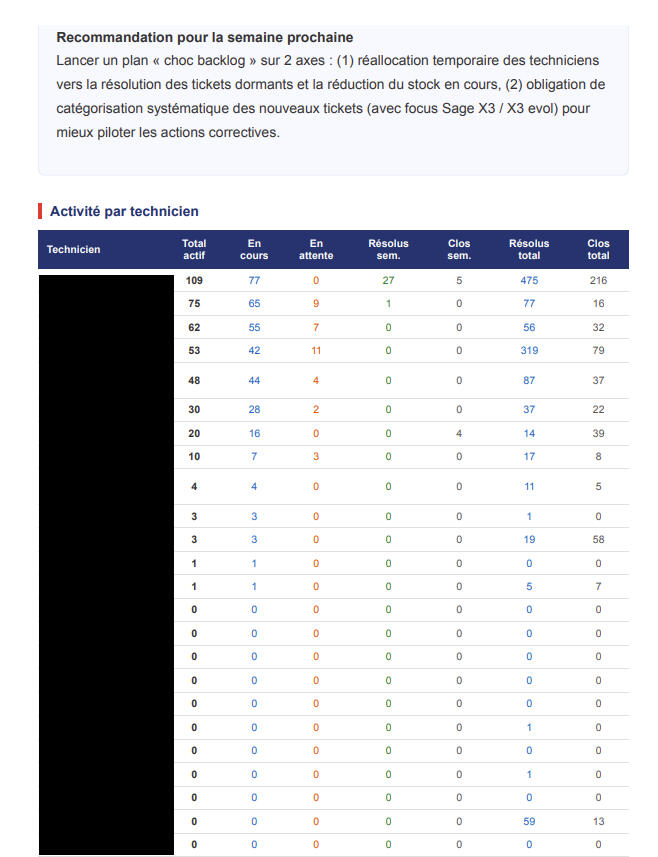Screen dimensions: 658x857
Task: Click the 319 résolus total value
Action: 529,350
